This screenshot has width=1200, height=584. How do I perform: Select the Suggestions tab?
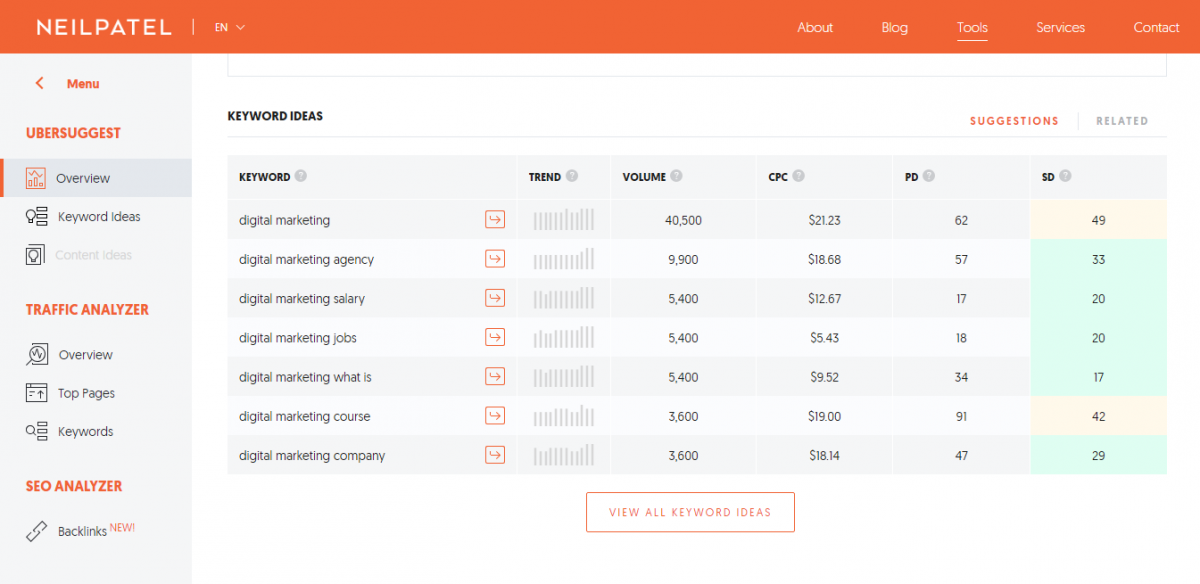(x=1014, y=121)
